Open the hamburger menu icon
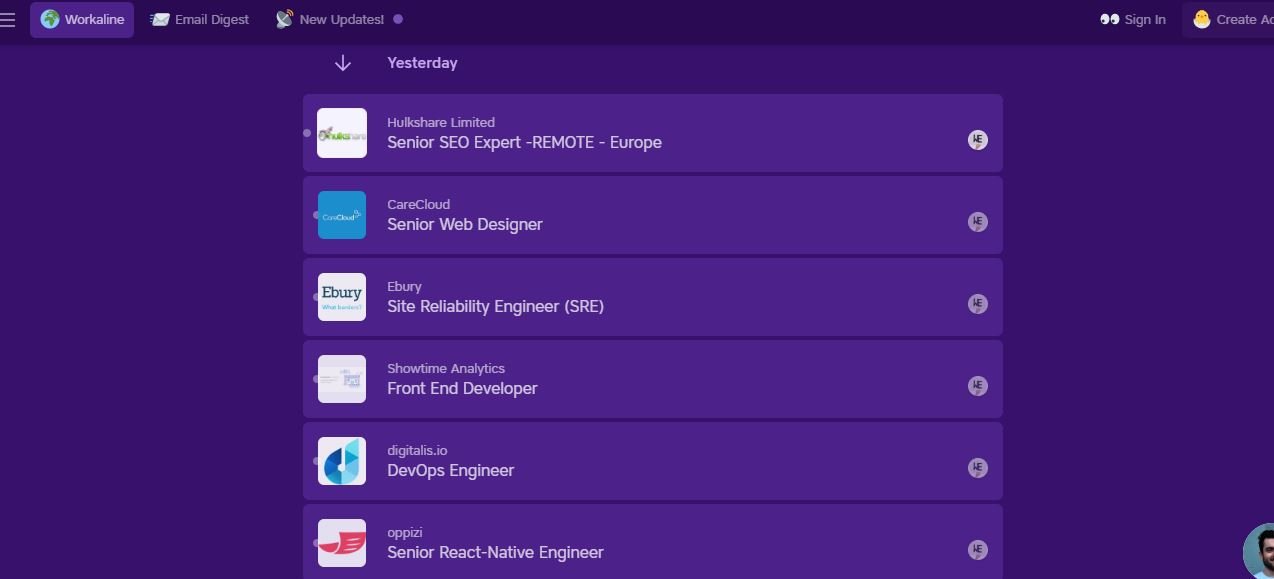1274x579 pixels. (7, 20)
